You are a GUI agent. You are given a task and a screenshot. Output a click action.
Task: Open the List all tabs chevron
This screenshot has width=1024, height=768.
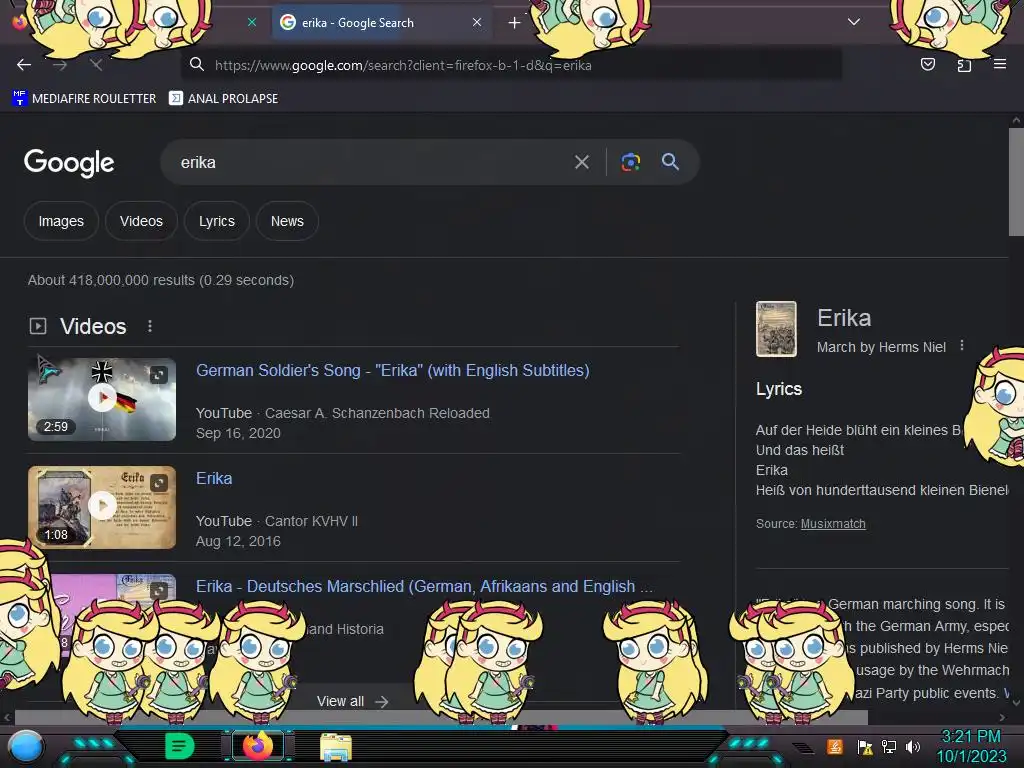[x=854, y=22]
